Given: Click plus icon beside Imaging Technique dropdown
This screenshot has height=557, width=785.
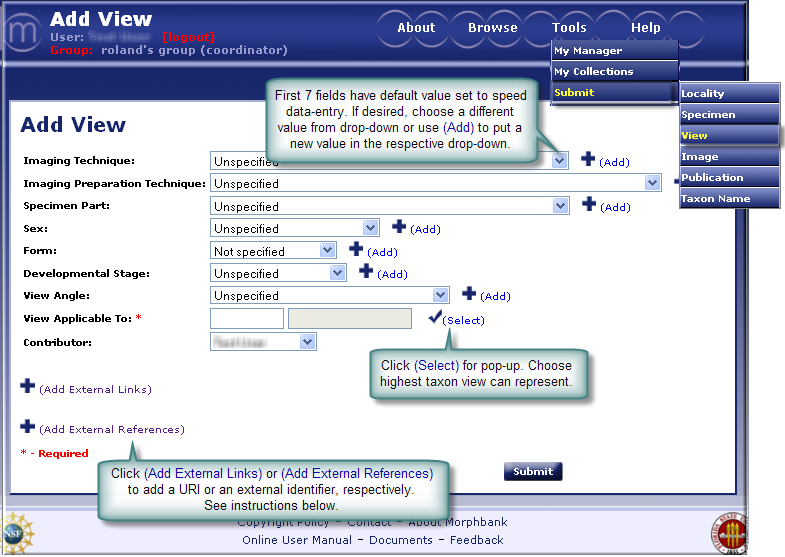Looking at the screenshot, I should click(588, 159).
